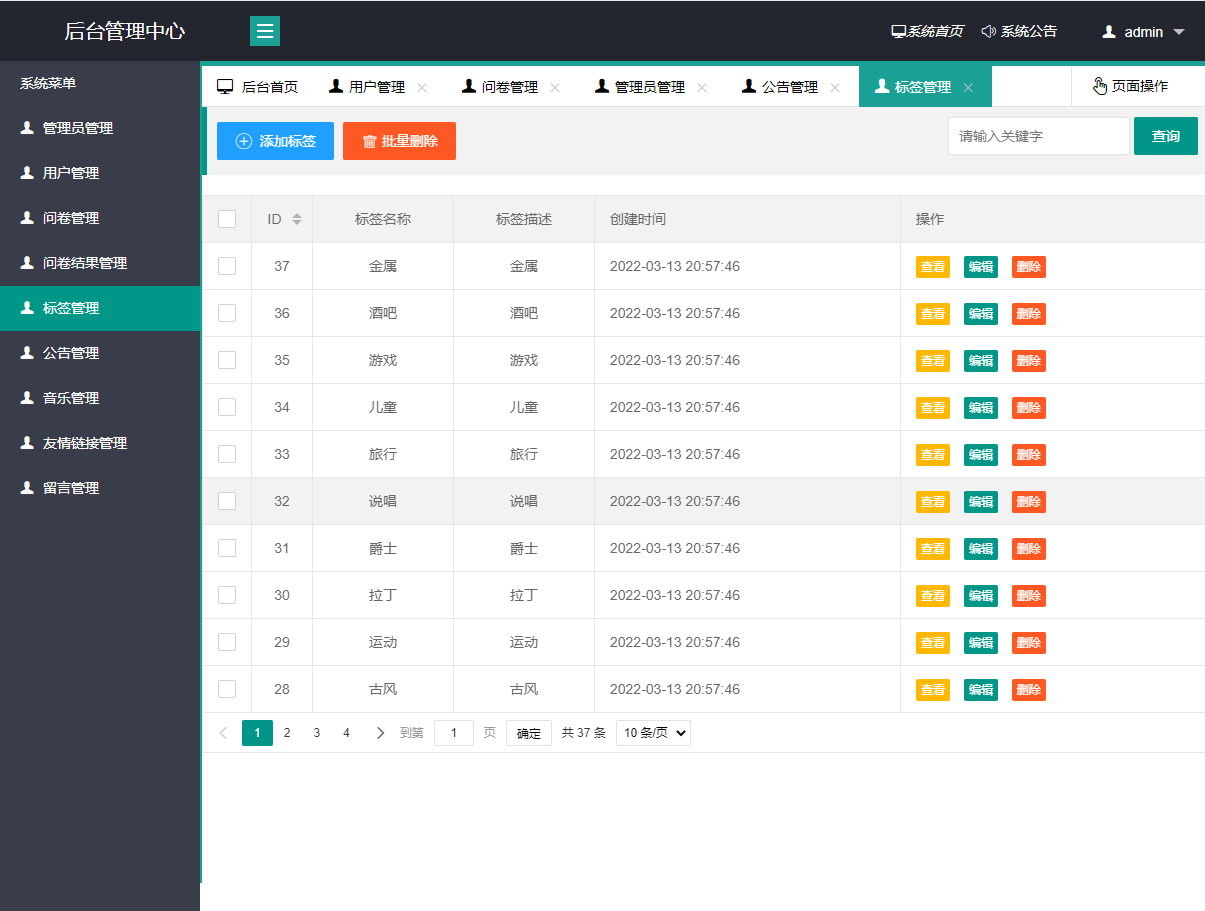Select 标签管理 in the sidebar menu
This screenshot has height=911, width=1205.
pyautogui.click(x=100, y=308)
